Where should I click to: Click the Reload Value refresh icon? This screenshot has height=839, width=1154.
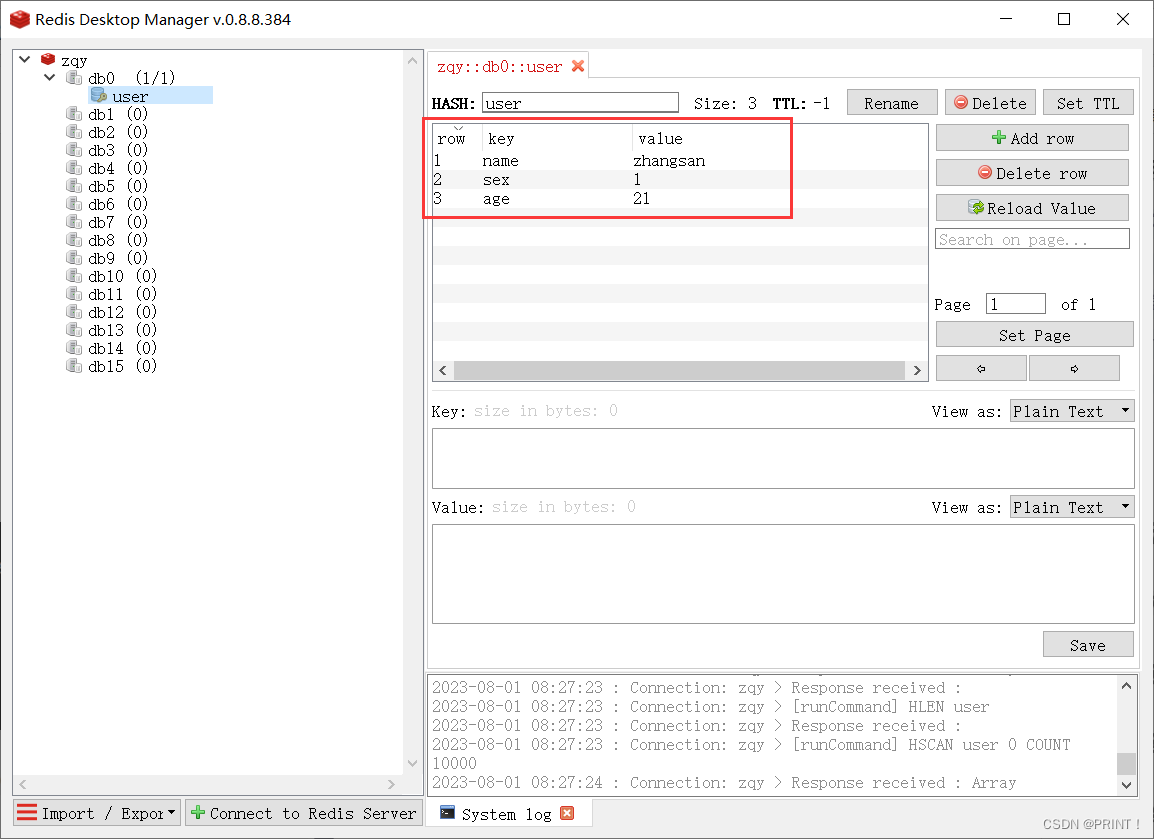[975, 207]
